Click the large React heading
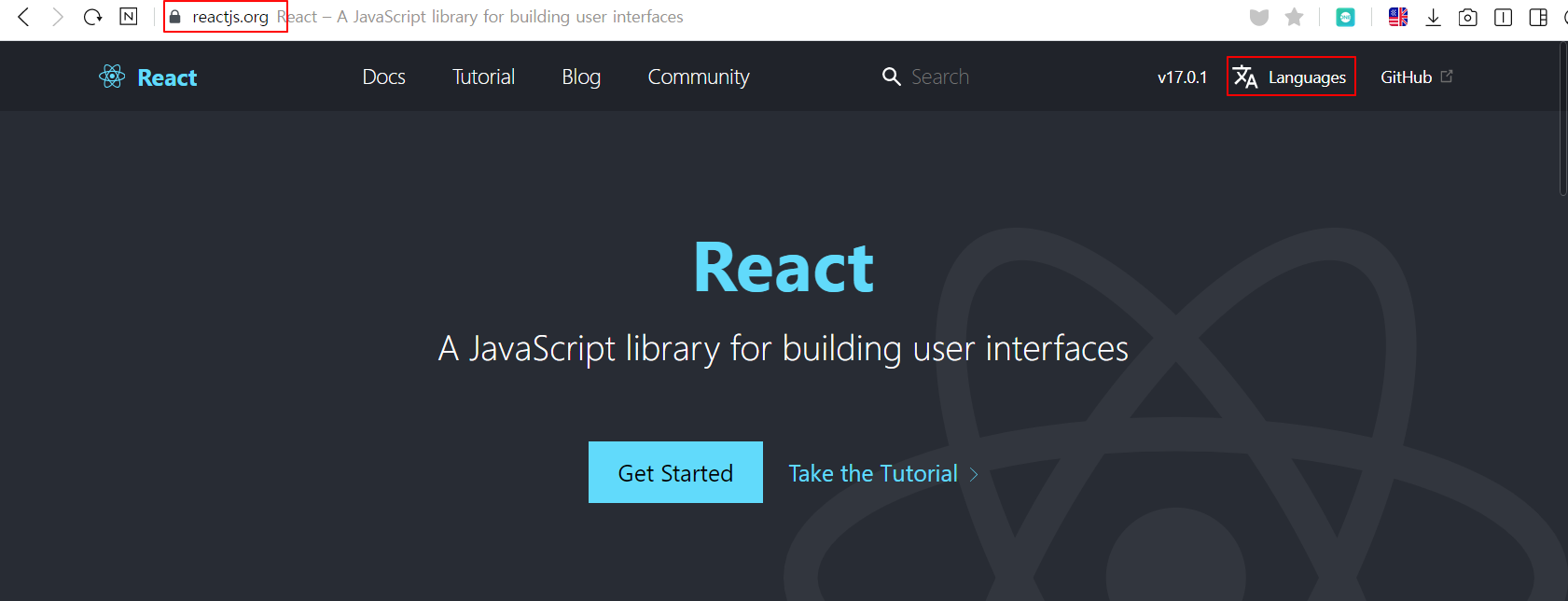Image resolution: width=1568 pixels, height=601 pixels. 784,268
